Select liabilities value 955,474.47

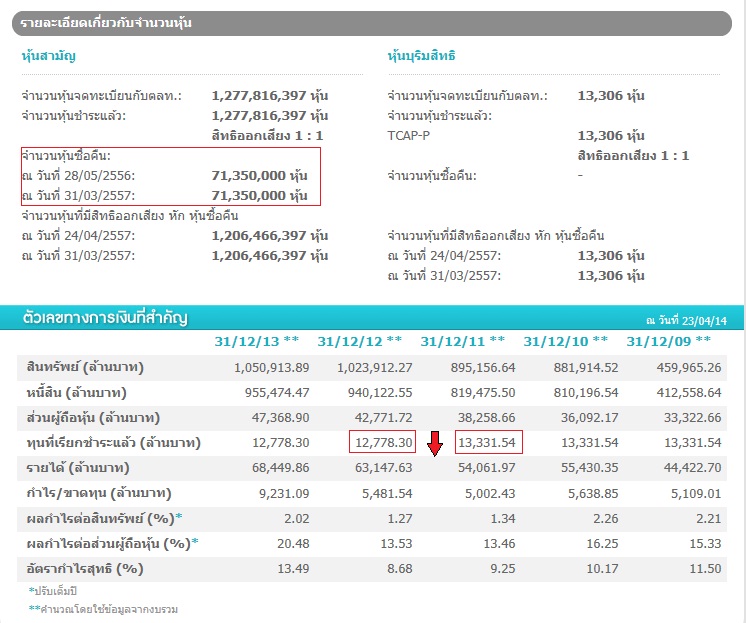click(x=277, y=393)
